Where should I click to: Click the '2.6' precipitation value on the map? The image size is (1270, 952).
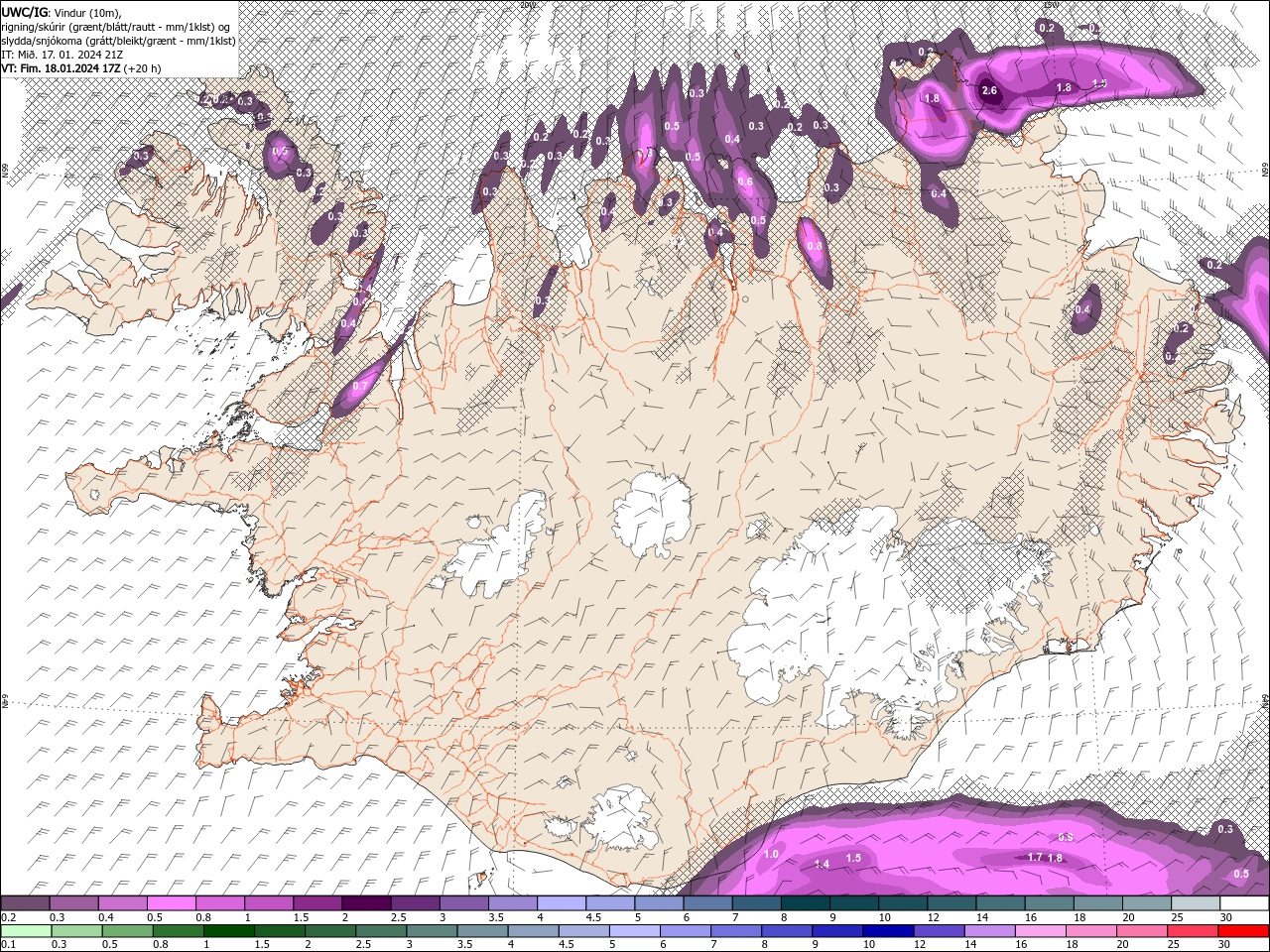click(x=989, y=90)
